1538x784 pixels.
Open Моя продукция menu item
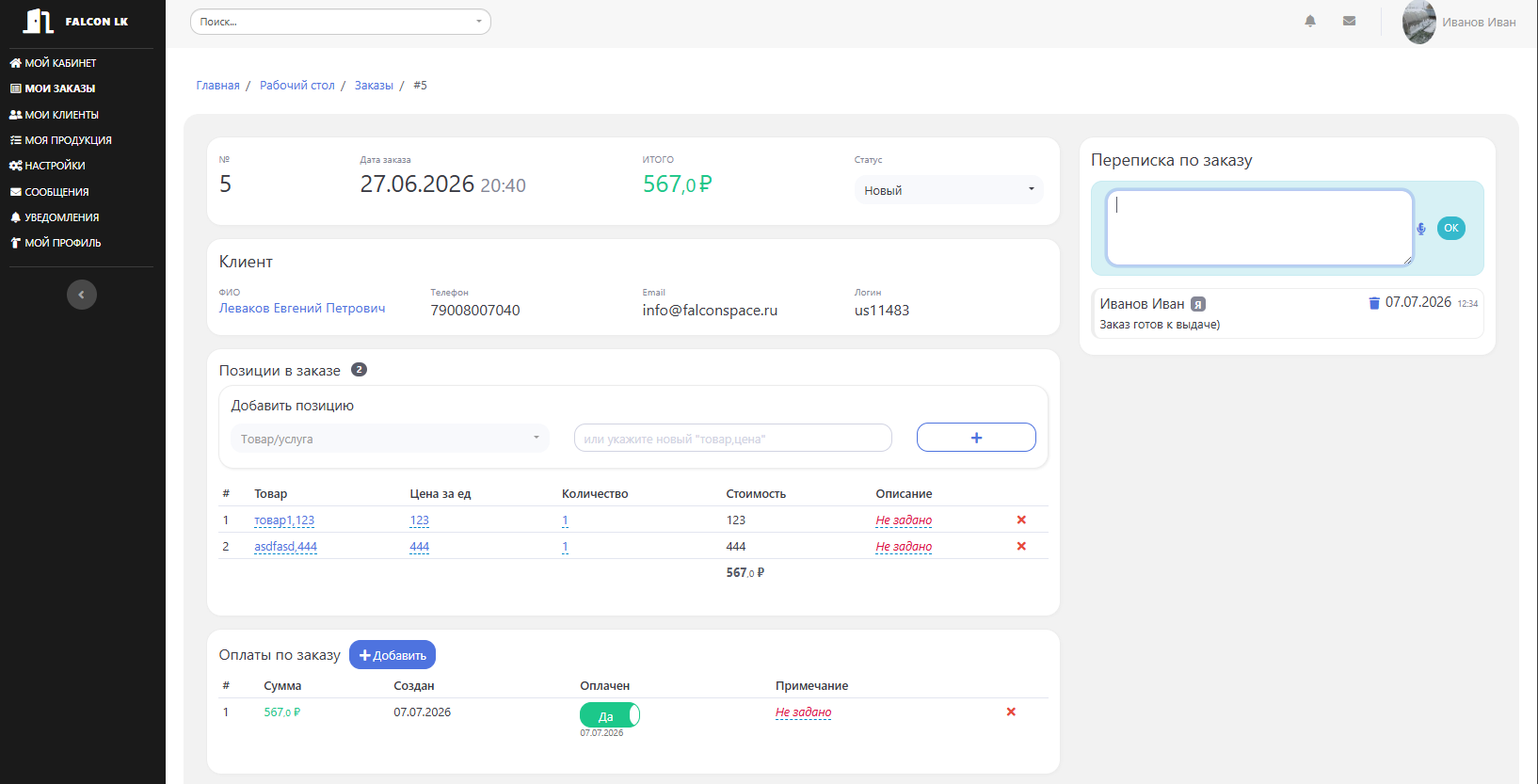point(60,140)
